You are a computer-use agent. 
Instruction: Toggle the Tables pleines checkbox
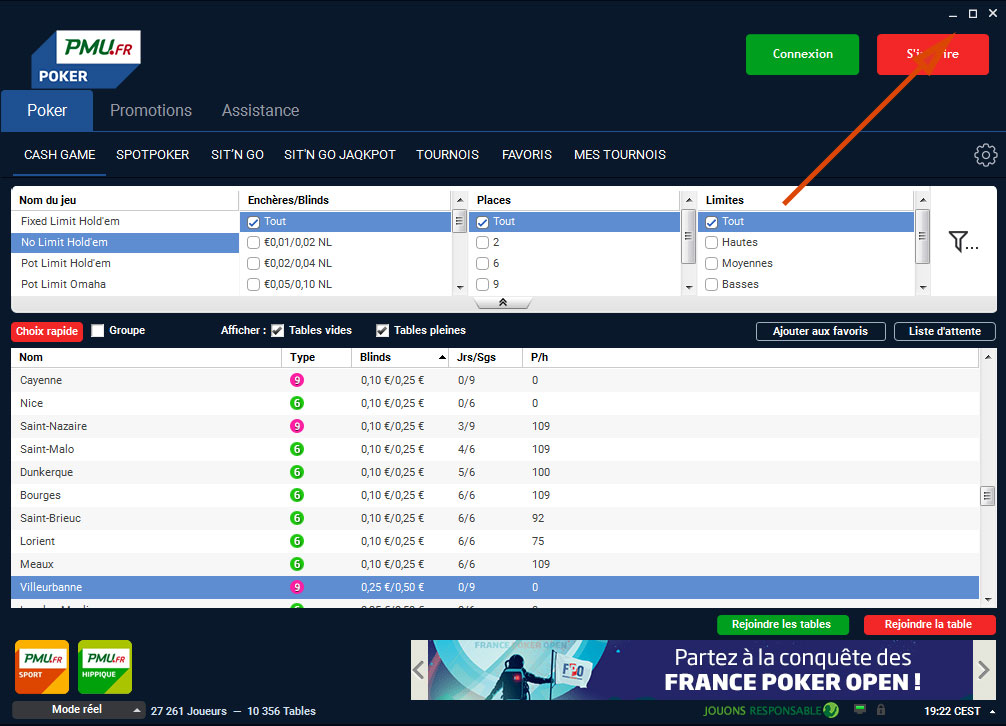point(382,331)
